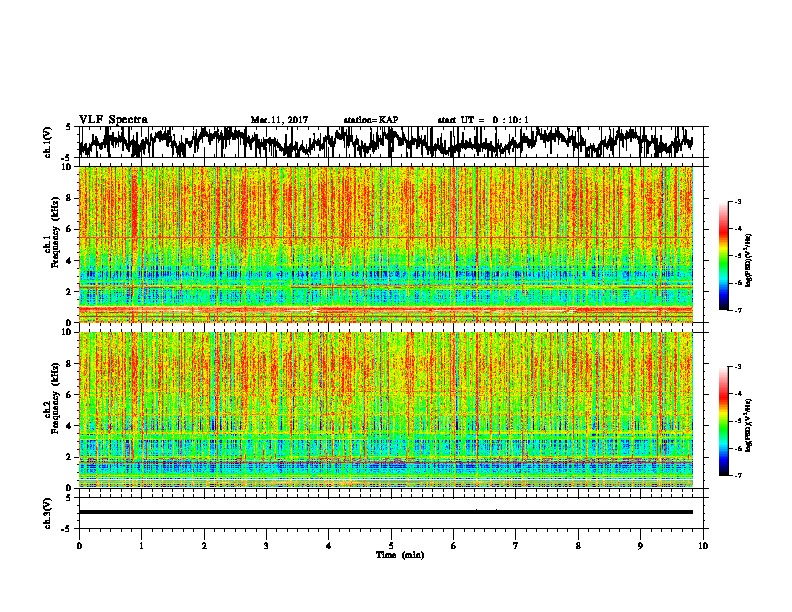
Task: Click the "Time (min)" axis label
Action: [x=400, y=555]
